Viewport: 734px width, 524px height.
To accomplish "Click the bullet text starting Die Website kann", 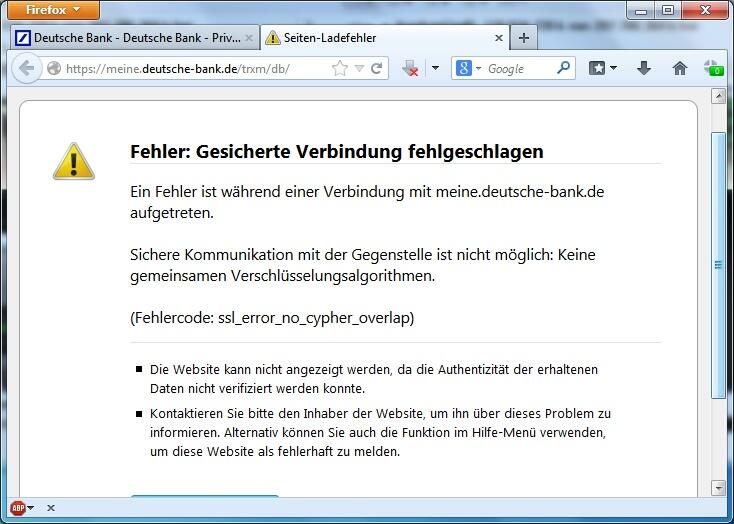I will 374,379.
